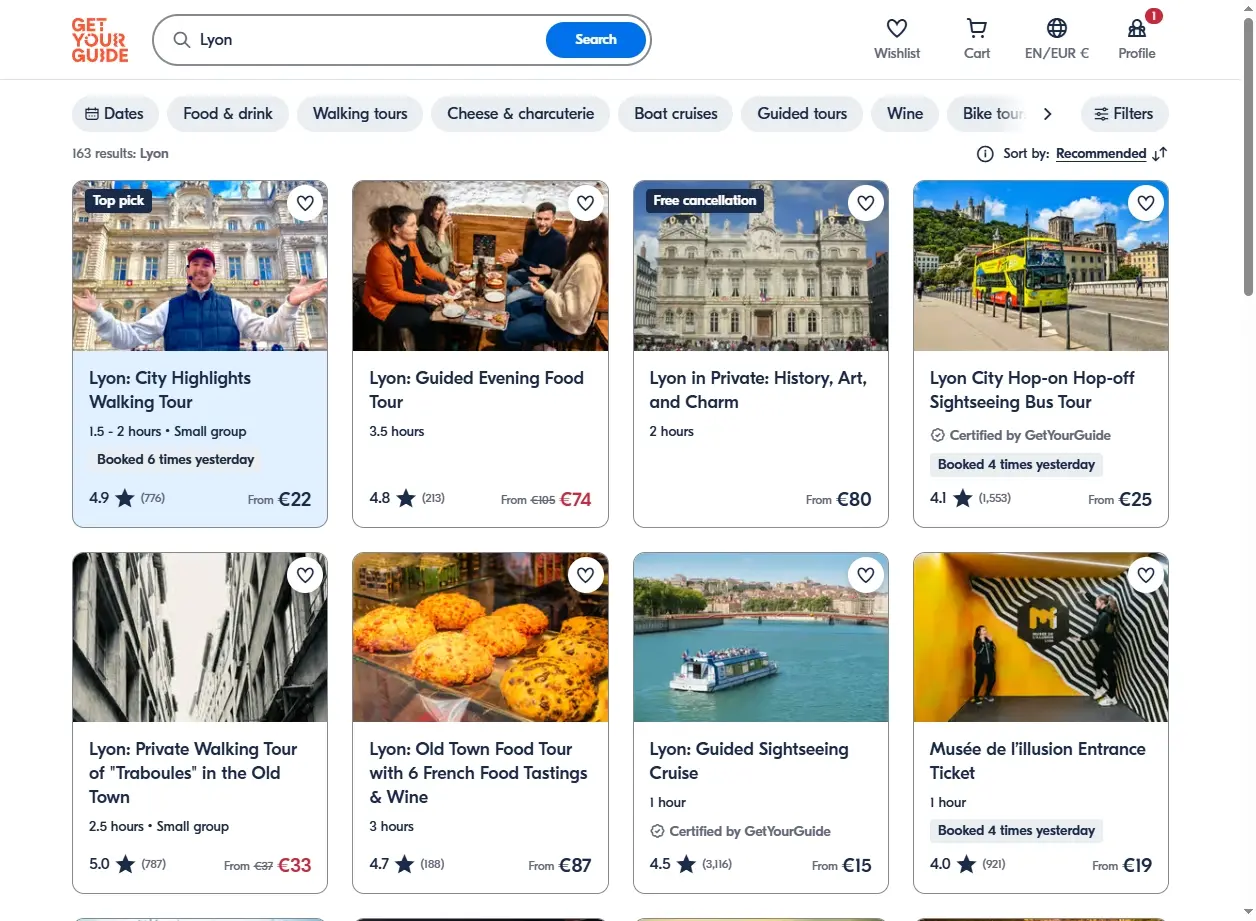Filter by Wine category
The height and width of the screenshot is (921, 1256).
coord(905,114)
